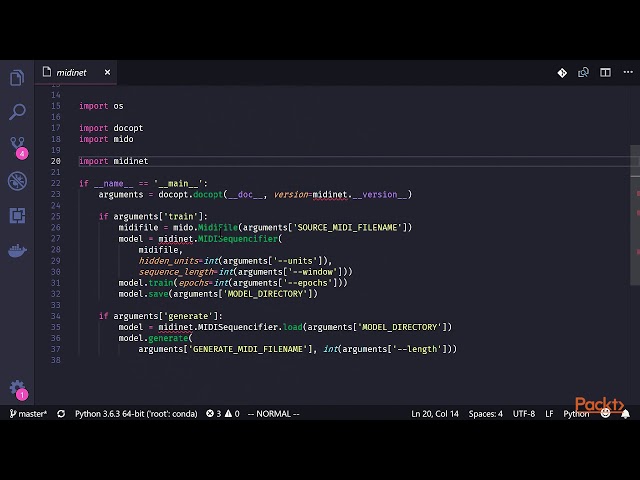The width and height of the screenshot is (640, 480).
Task: Open editor More Actions menu
Action: tap(628, 72)
